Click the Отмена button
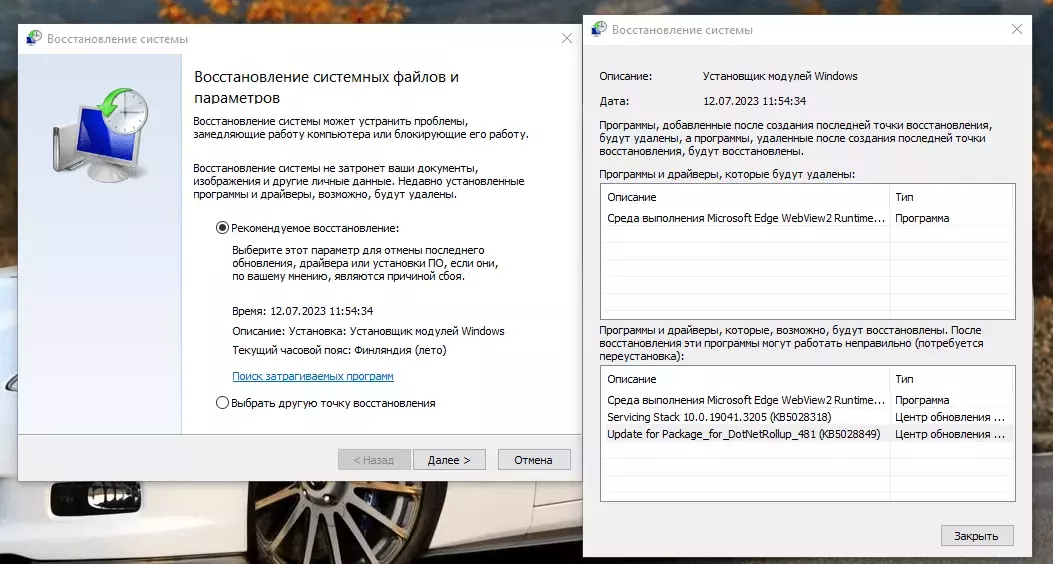 534,460
